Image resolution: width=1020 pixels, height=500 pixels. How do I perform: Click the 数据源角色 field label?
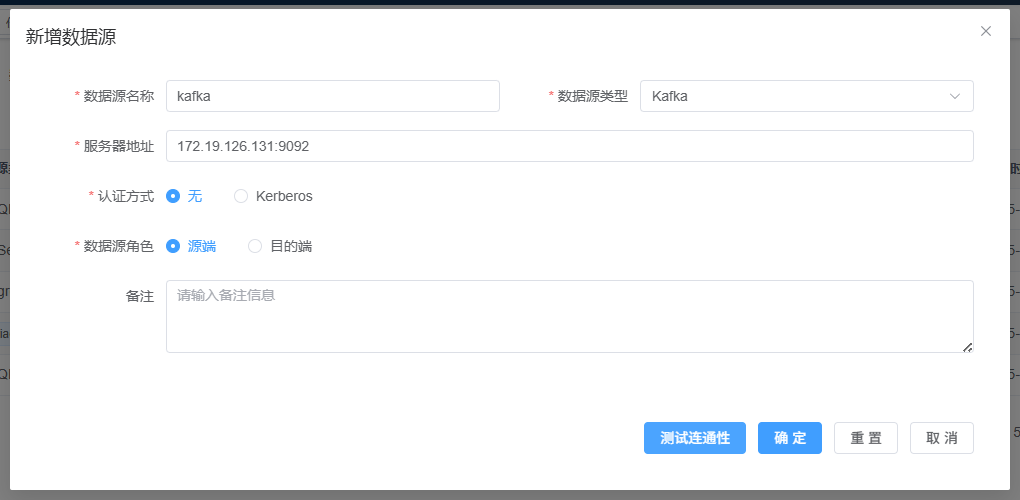(118, 246)
